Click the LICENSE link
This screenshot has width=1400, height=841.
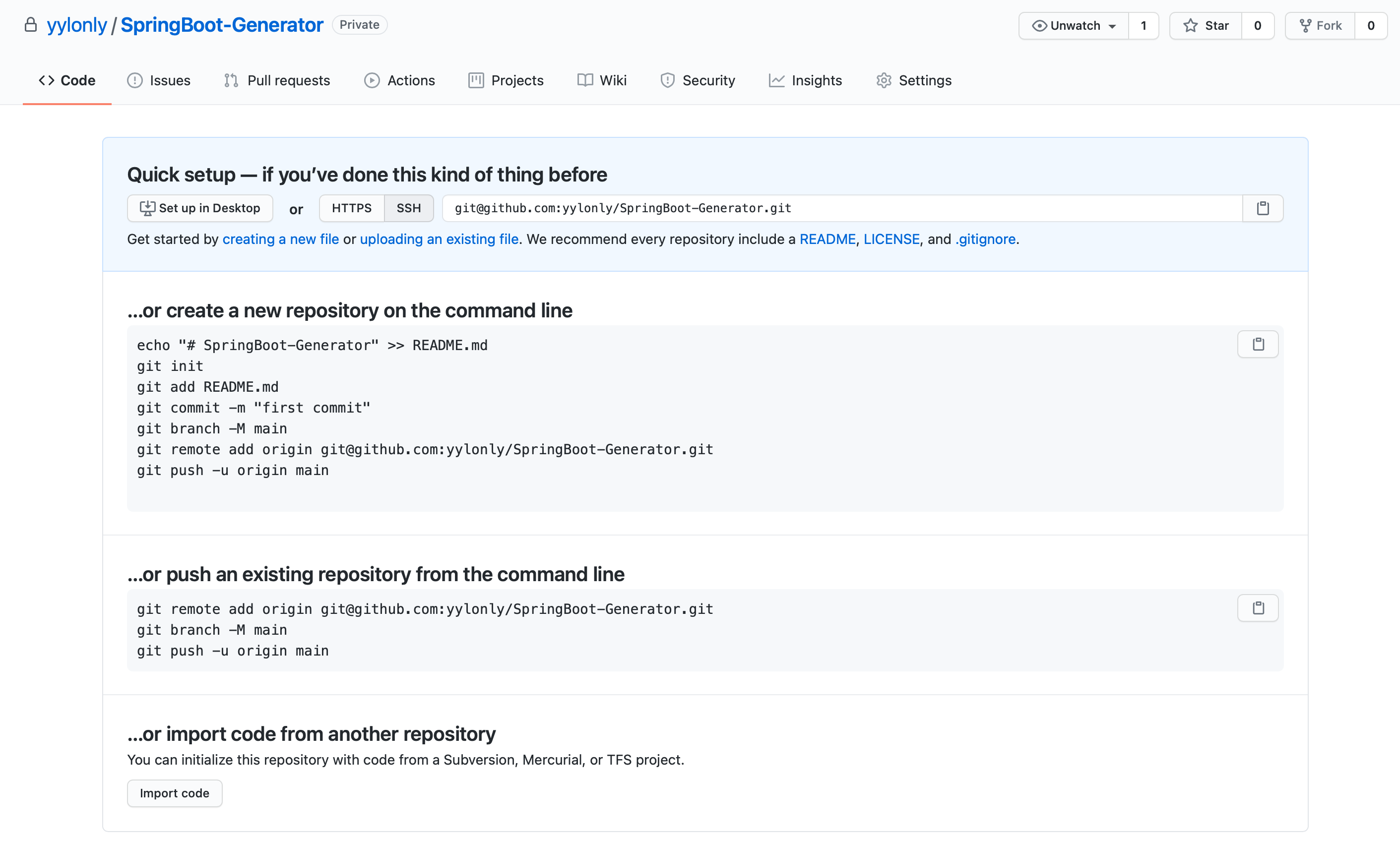tap(891, 239)
